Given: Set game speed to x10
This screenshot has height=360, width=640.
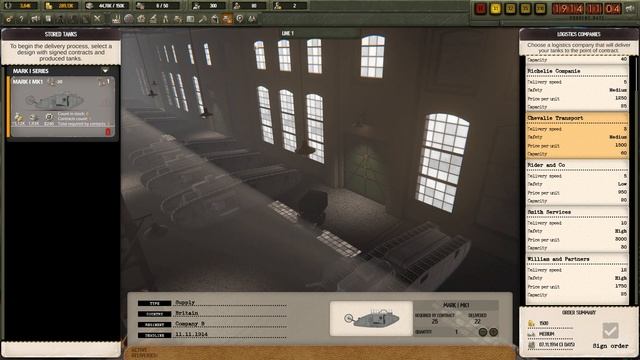Looking at the screenshot, I should [540, 9].
